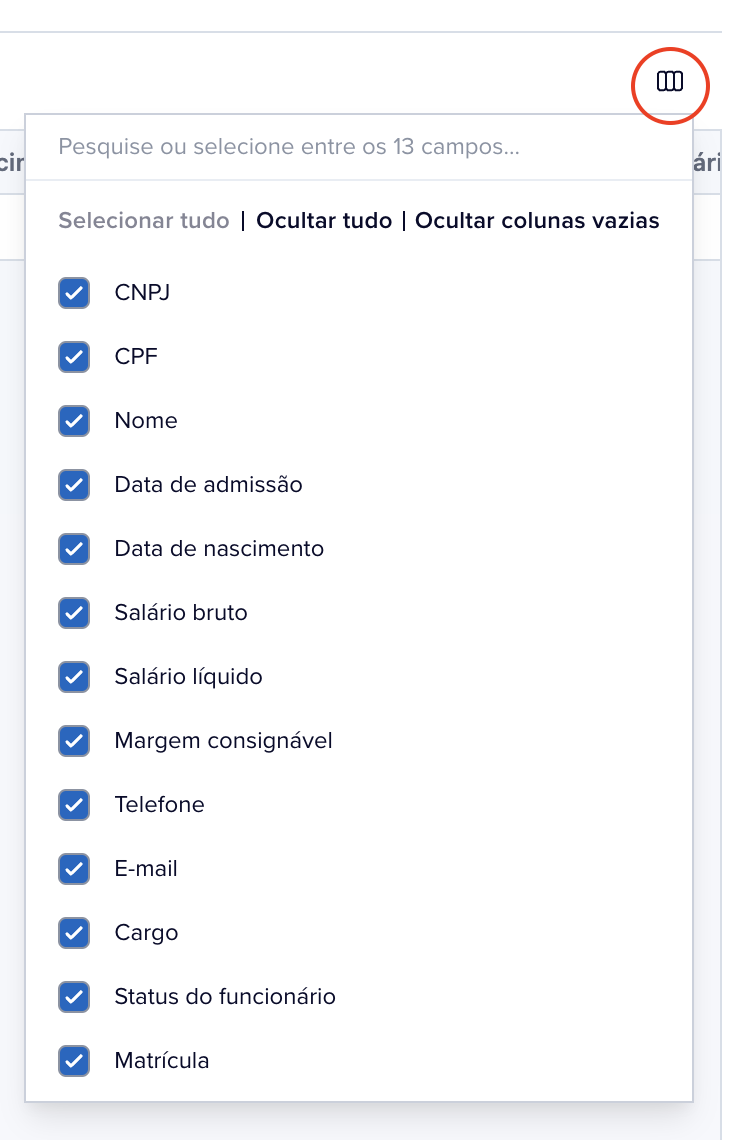The width and height of the screenshot is (730, 1140).
Task: Click the Status do funcionário label
Action: tap(225, 997)
